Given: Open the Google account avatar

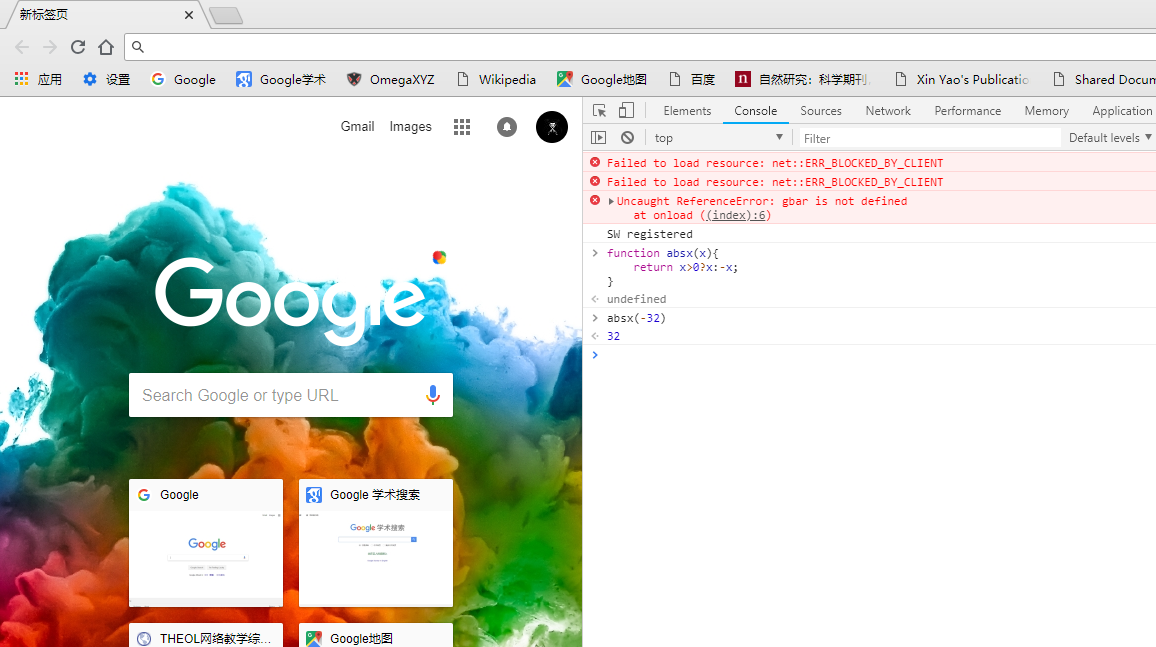Looking at the screenshot, I should [x=551, y=127].
